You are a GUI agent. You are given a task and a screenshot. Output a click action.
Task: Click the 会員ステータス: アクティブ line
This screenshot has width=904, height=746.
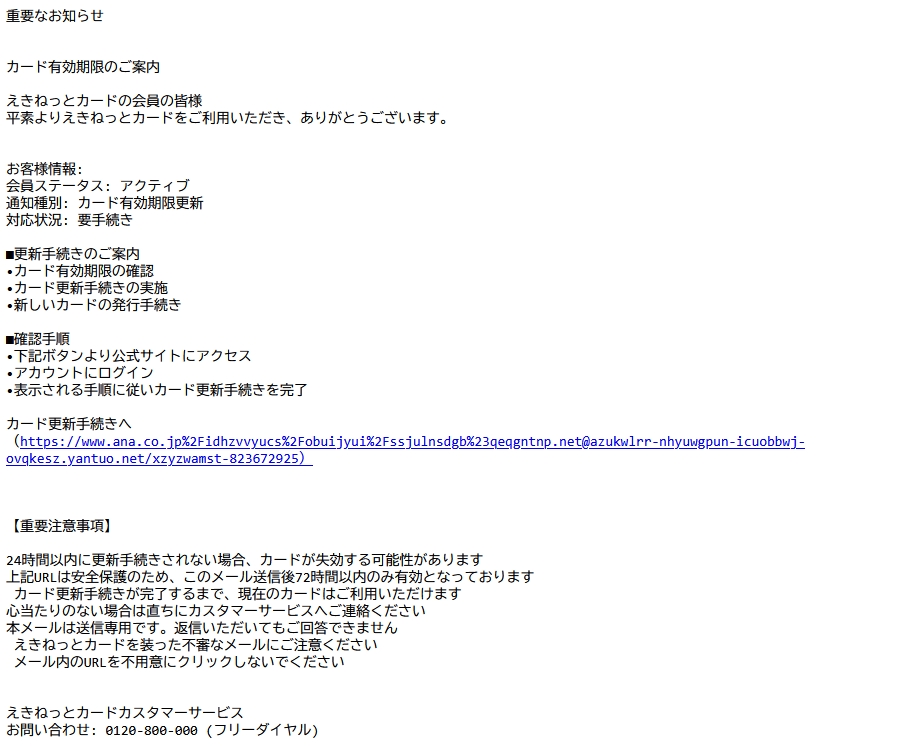(98, 186)
